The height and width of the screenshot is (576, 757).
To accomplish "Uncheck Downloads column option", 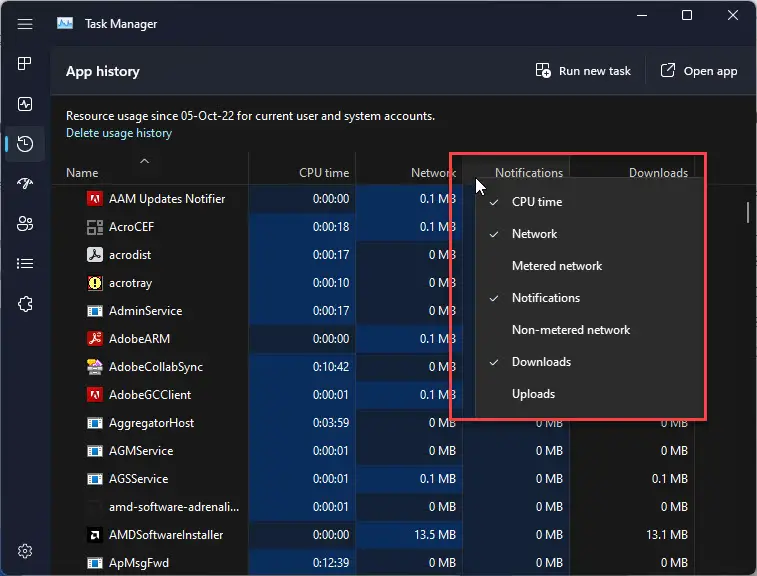I will click(589, 362).
